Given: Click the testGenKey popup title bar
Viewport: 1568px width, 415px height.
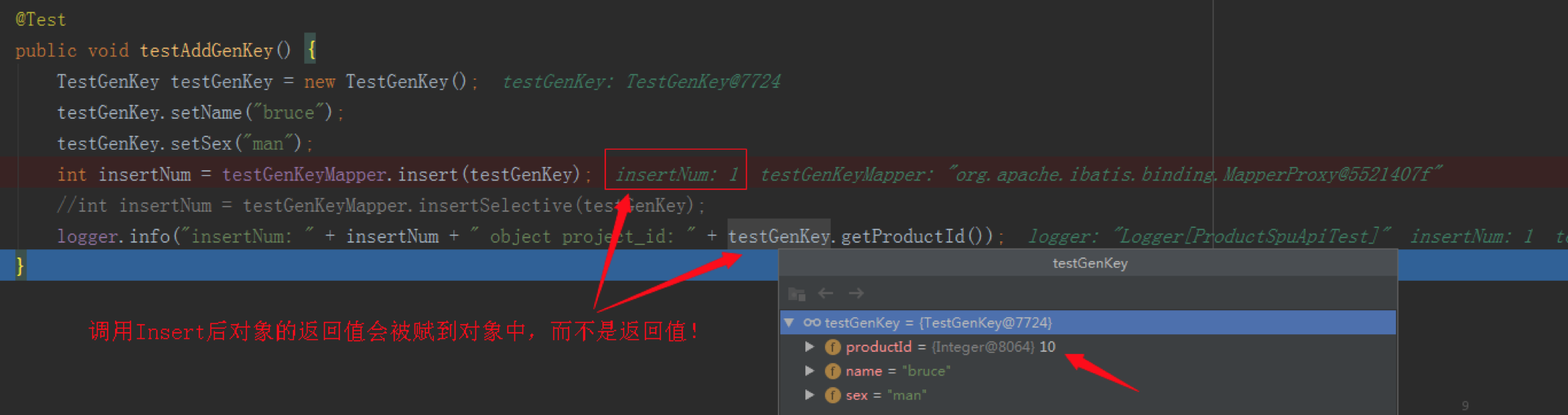Looking at the screenshot, I should (x=1088, y=263).
